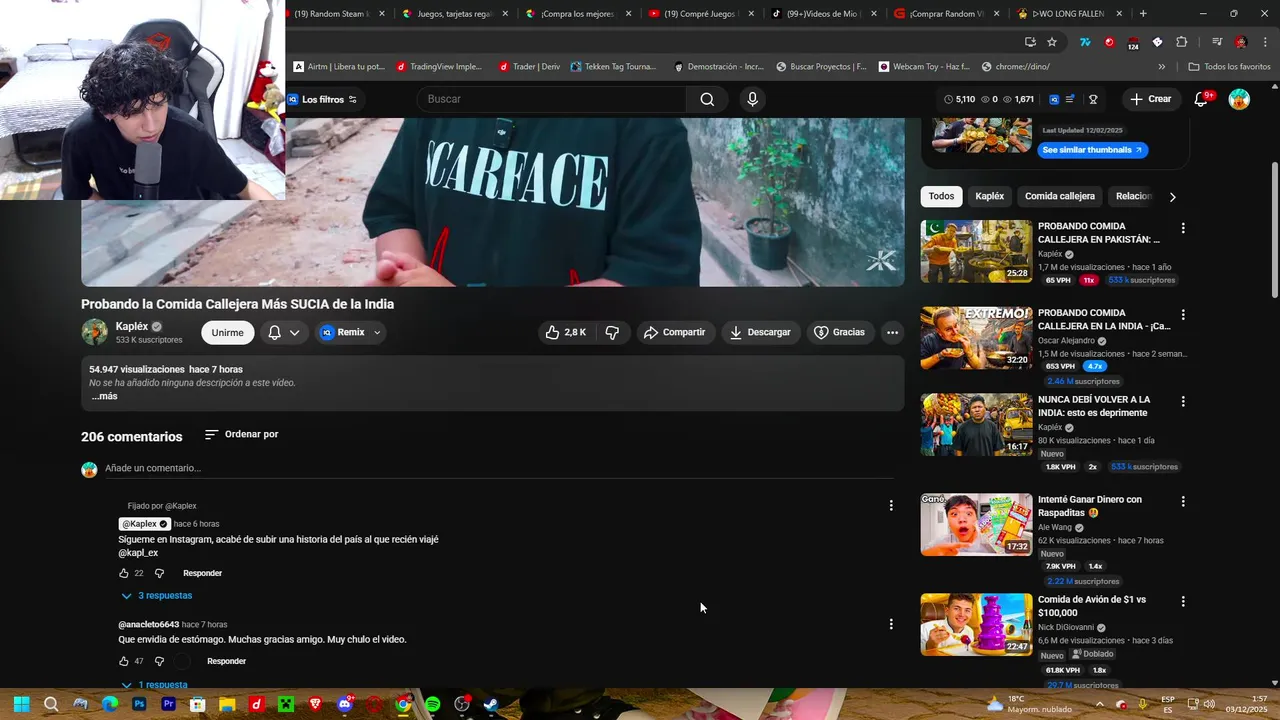Open the extension showing the 124 badge

click(x=1133, y=43)
